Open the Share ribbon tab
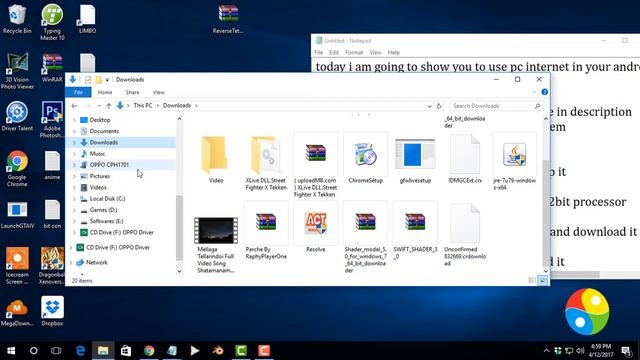Screen dimensions: 640x360 [132, 93]
